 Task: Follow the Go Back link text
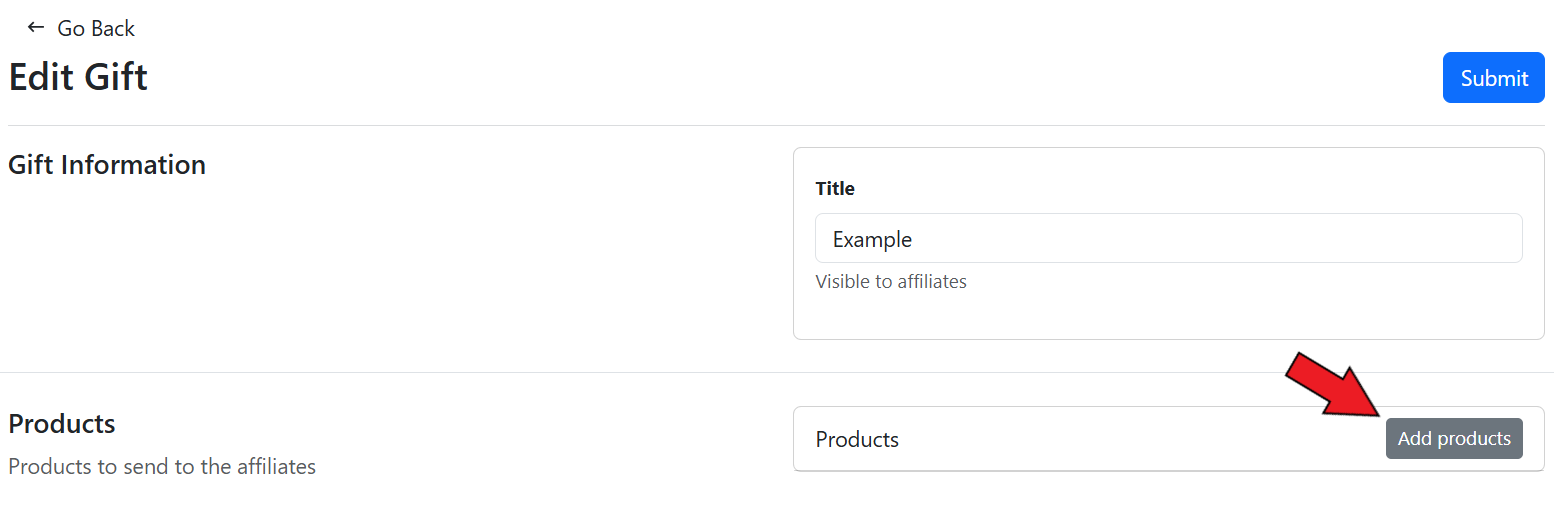pos(96,29)
